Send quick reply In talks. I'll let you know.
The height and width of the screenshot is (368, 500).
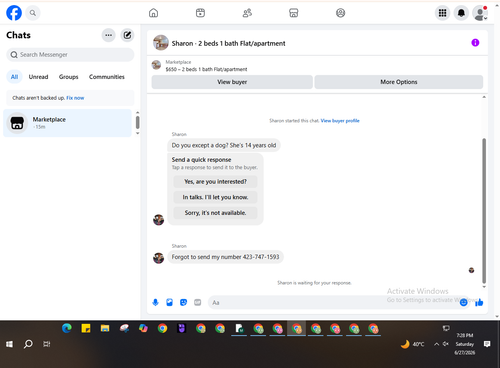pyautogui.click(x=215, y=197)
